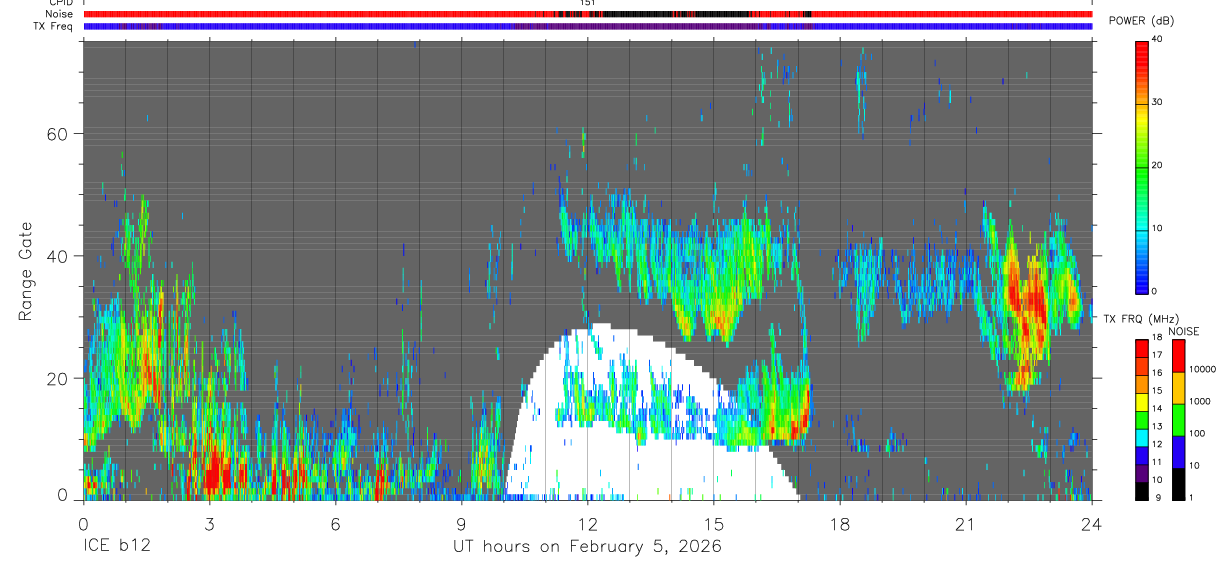
Task: Click the cyan block in the TX FRQ legend
Action: (x=1142, y=438)
